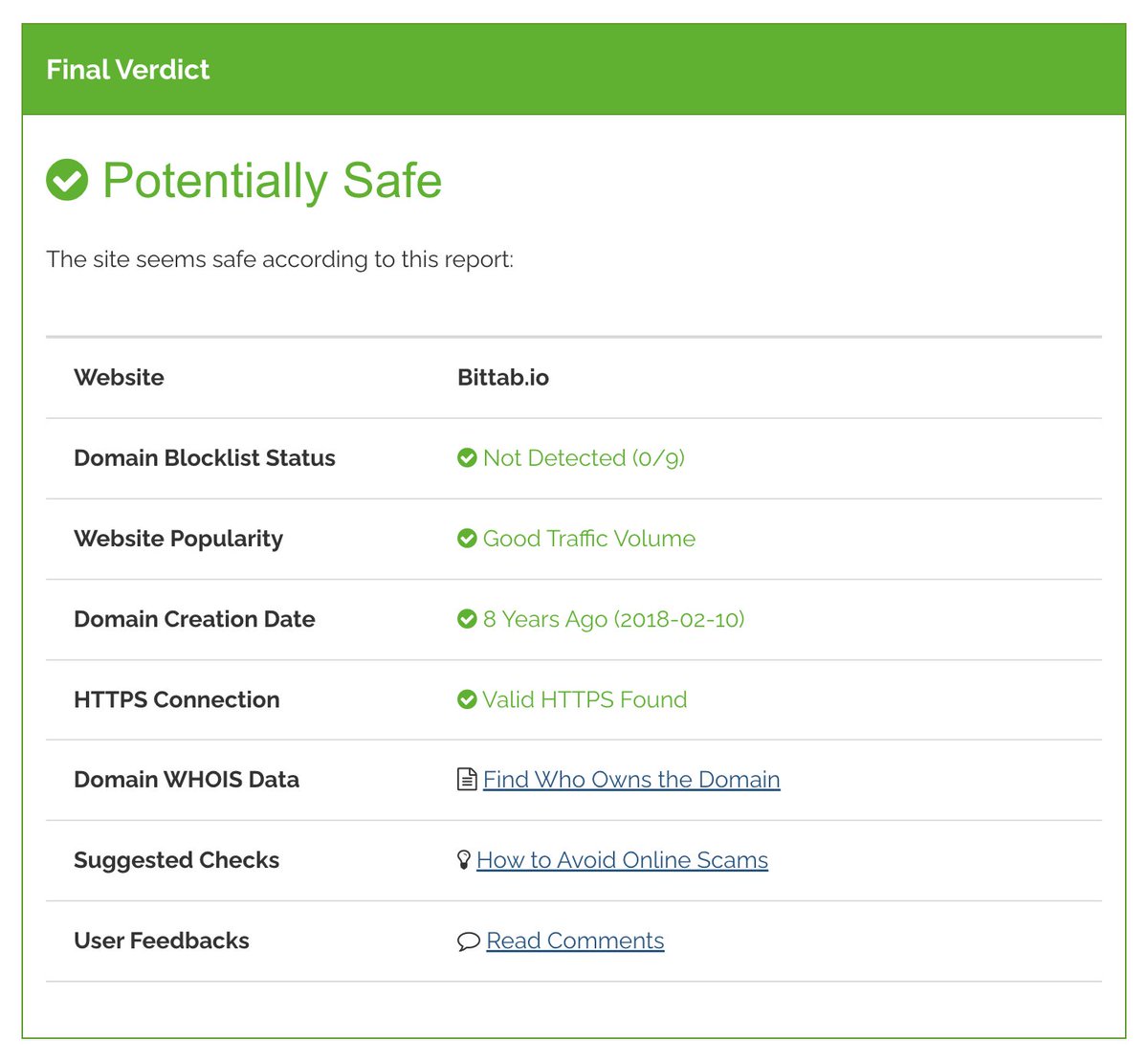
Task: Click the checkmark icon before 8 Years Ago
Action: pos(467,619)
